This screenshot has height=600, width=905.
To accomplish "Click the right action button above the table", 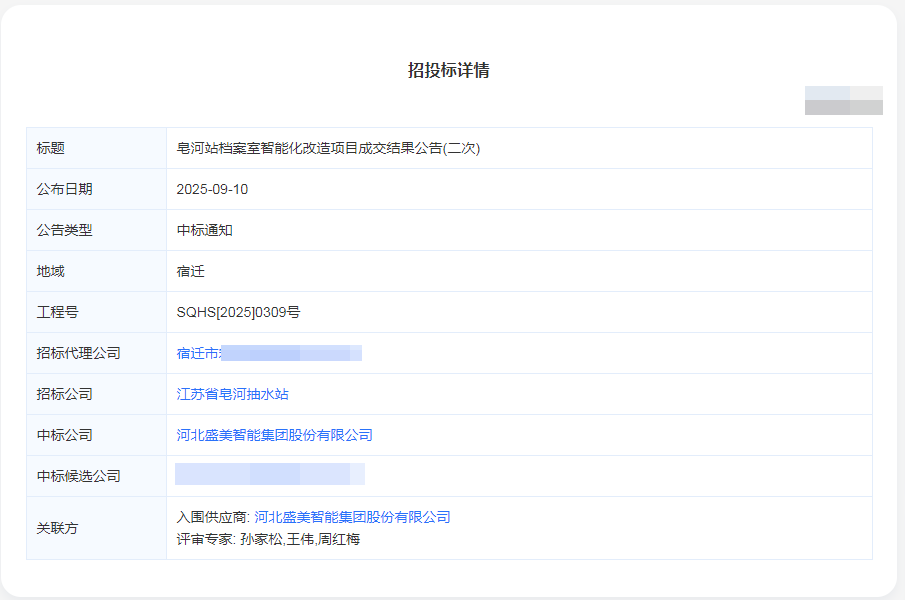I will (x=865, y=100).
